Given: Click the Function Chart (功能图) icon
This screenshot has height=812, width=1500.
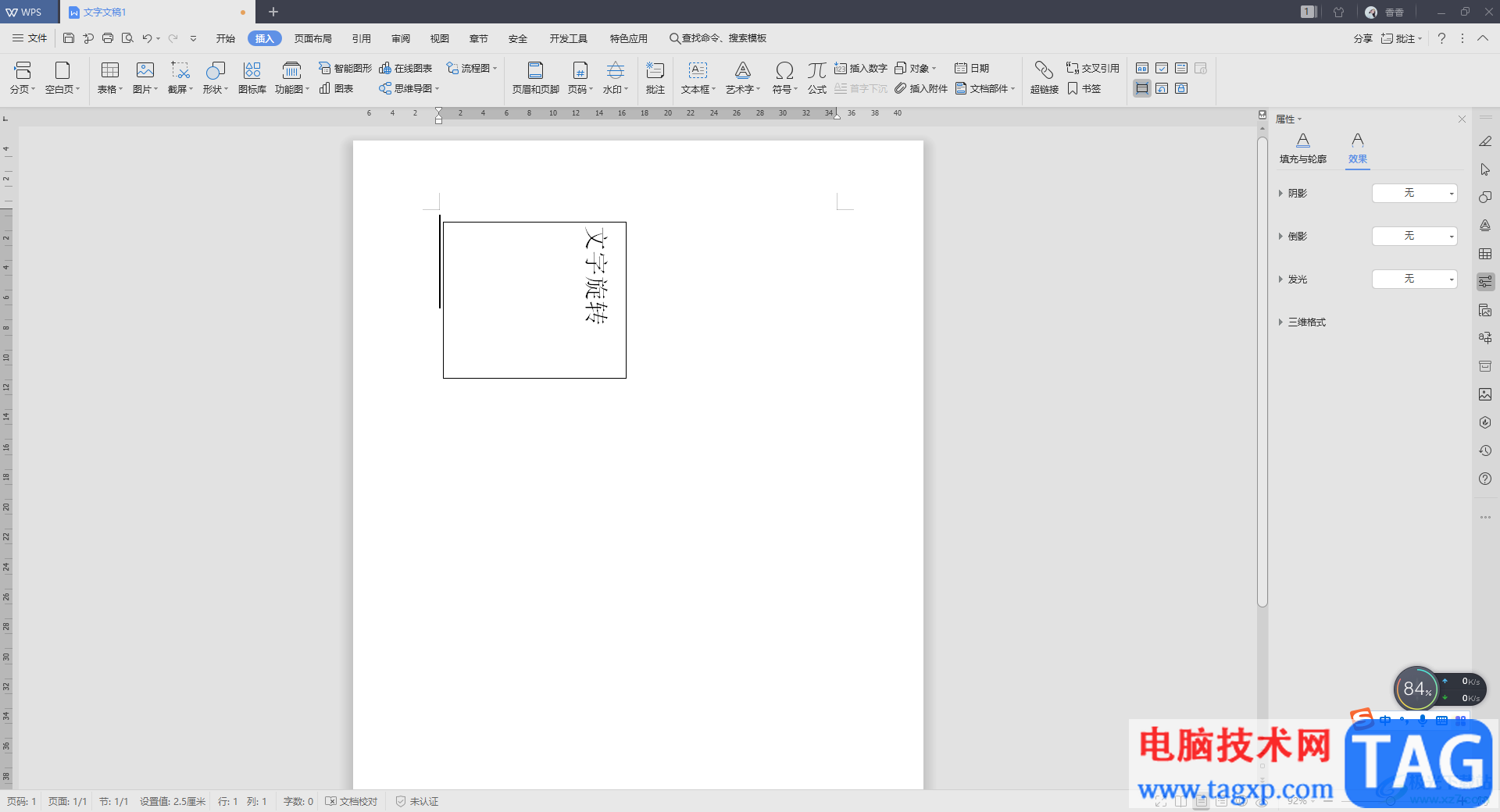Looking at the screenshot, I should (291, 78).
